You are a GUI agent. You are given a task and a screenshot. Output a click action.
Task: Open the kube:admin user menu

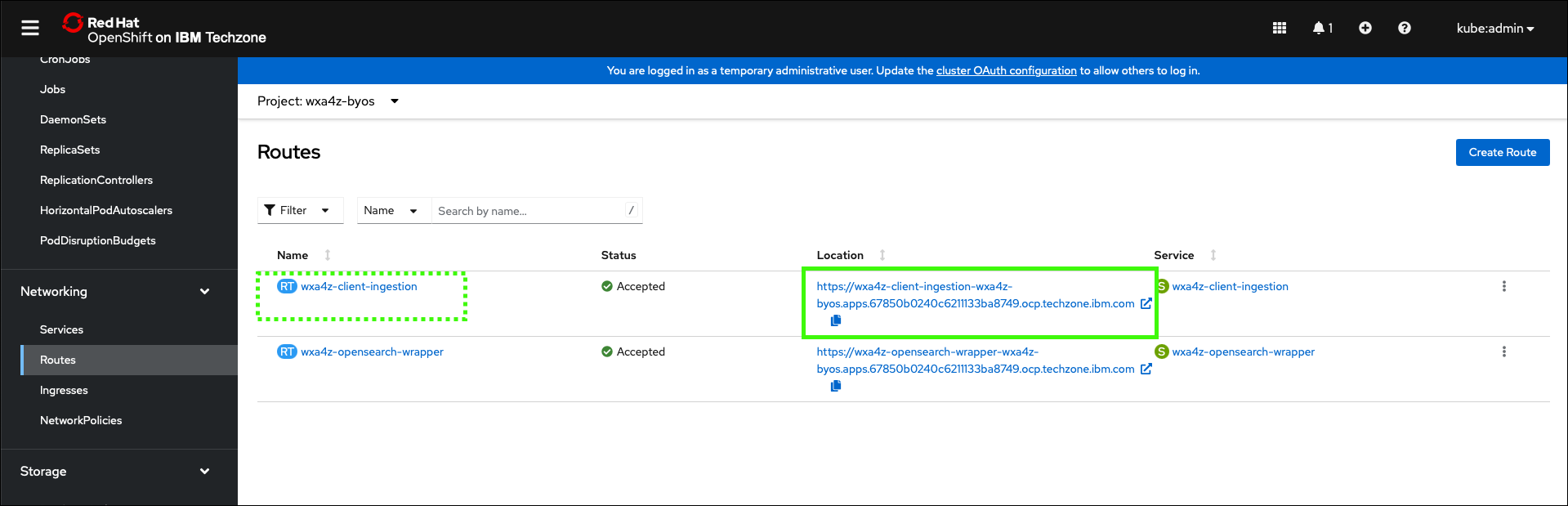(x=1494, y=29)
